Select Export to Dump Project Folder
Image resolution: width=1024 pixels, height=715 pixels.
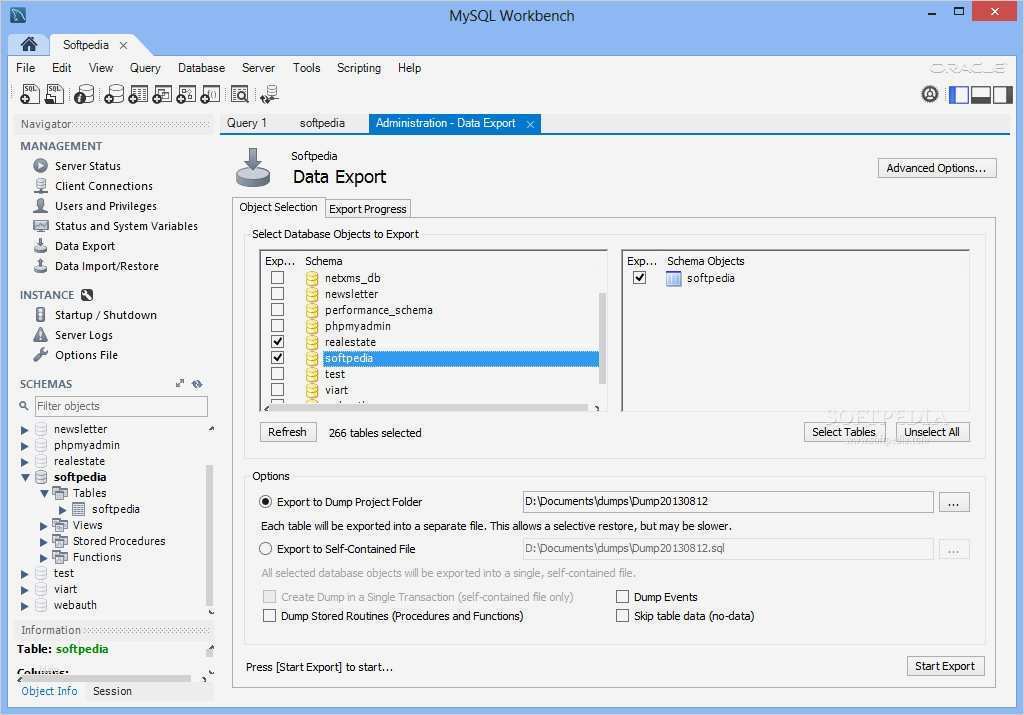[265, 502]
